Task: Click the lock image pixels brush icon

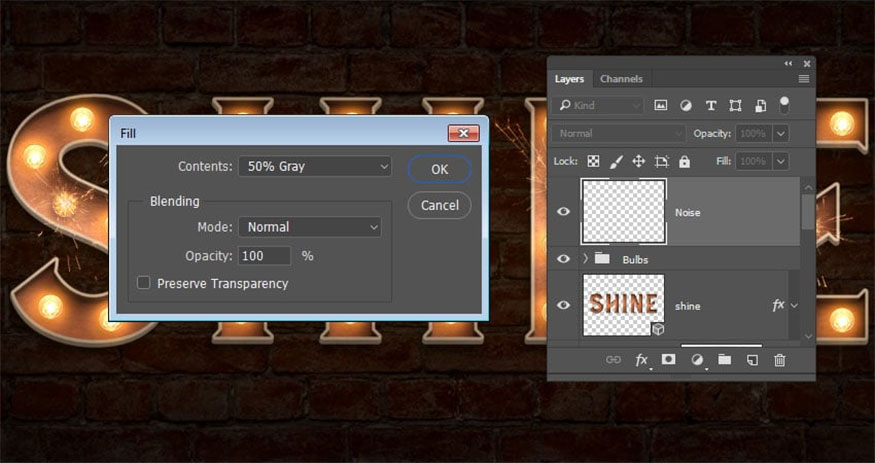Action: (x=616, y=161)
